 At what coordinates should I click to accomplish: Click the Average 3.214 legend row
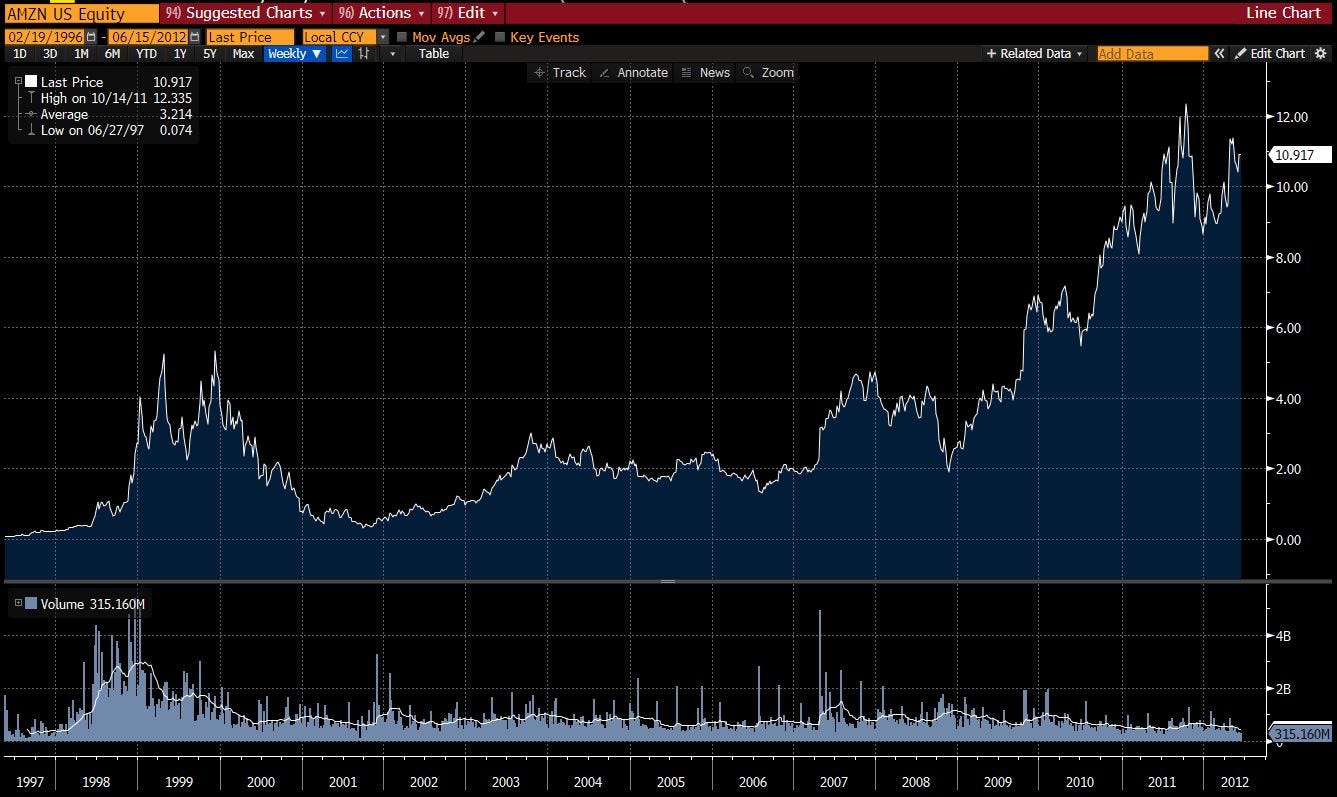[110, 114]
